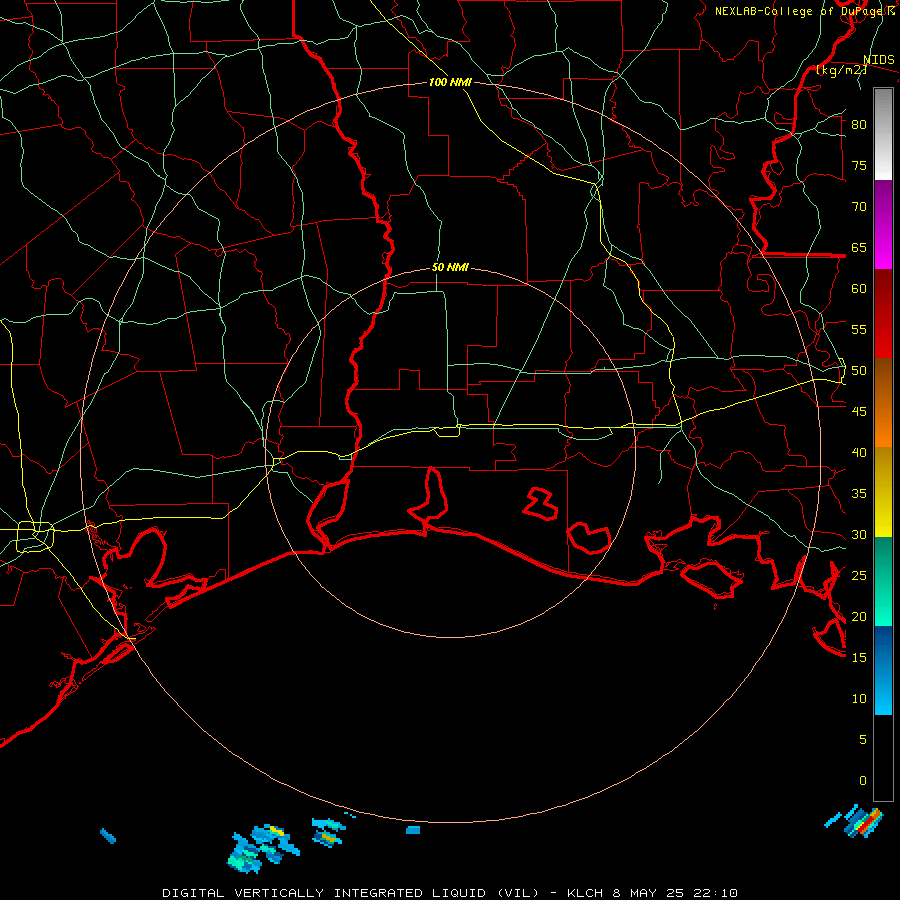
Task: Select the red segment of the color scale
Action: [883, 313]
